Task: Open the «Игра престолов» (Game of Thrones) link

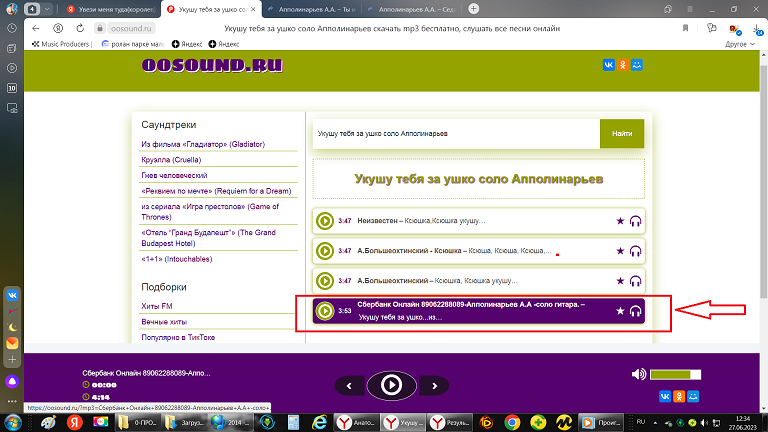Action: [x=210, y=212]
